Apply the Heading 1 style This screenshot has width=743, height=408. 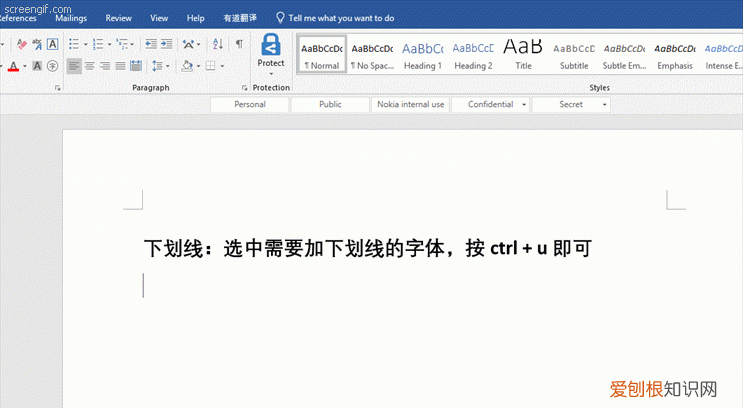tap(423, 54)
